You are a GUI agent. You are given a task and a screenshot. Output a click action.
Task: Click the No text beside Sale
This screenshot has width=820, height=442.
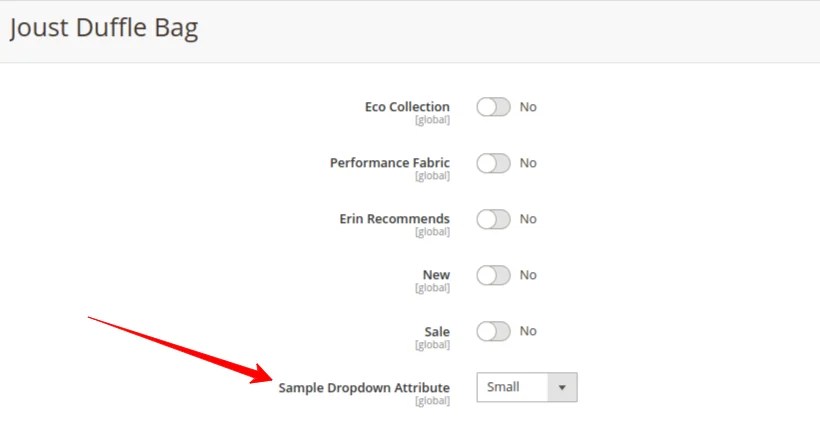pos(528,331)
